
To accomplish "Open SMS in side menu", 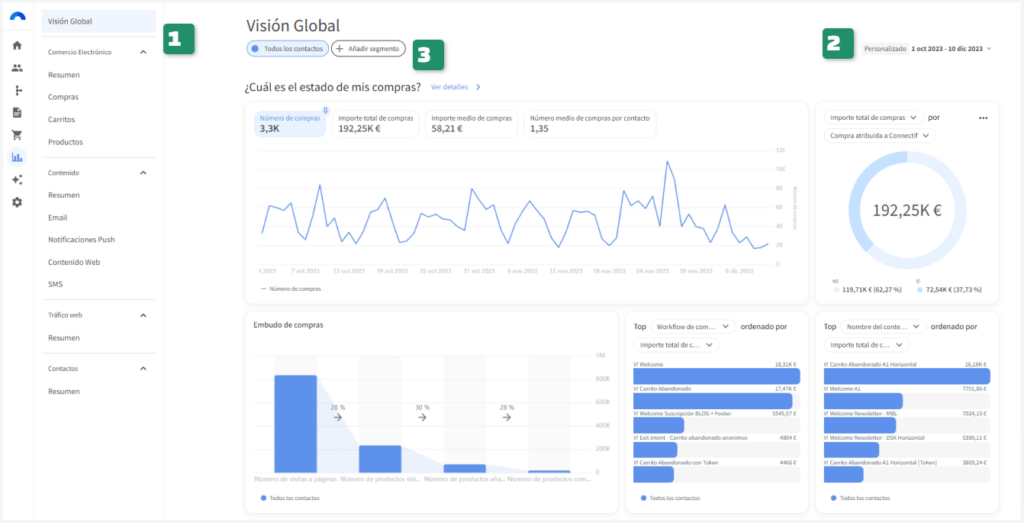I will pyautogui.click(x=55, y=285).
